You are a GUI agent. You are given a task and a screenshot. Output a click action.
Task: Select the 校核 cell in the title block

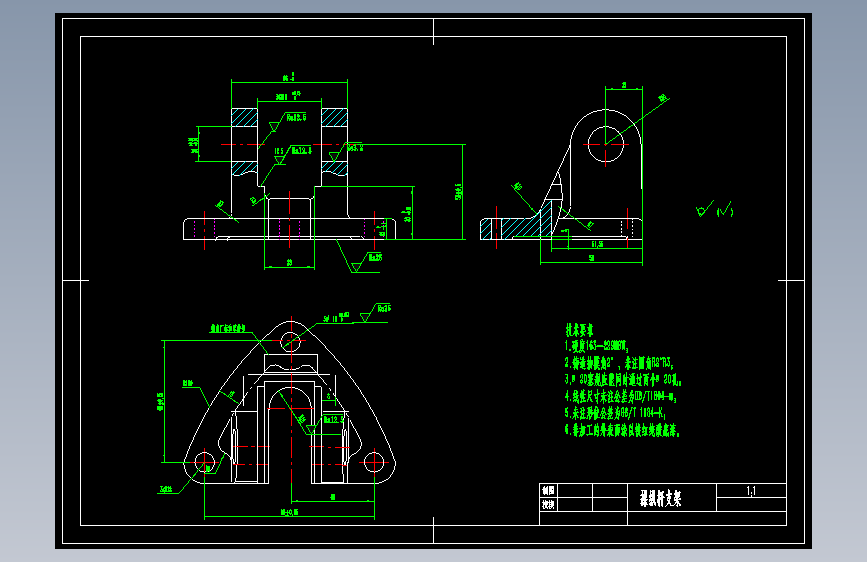click(x=548, y=504)
